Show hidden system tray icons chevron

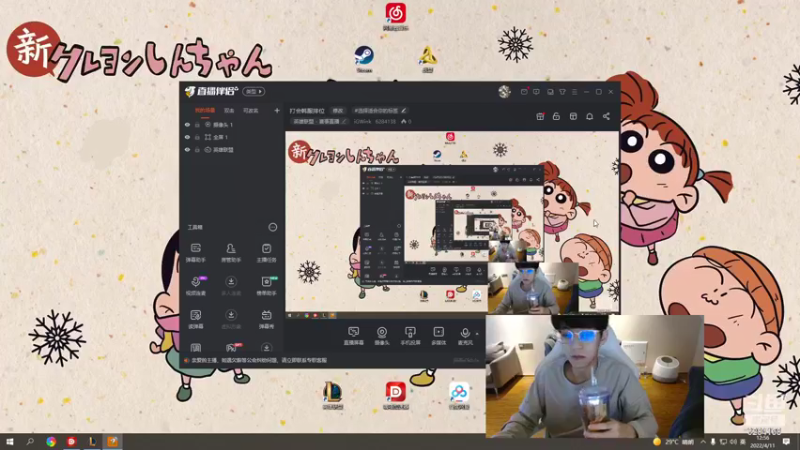703,441
